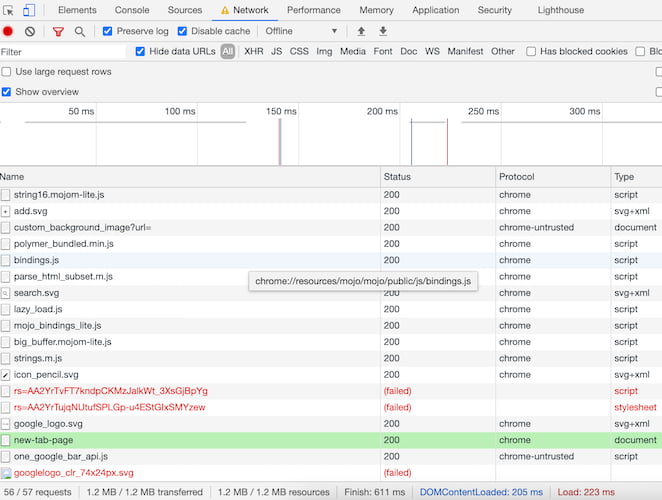Import HAR file with upload arrow
This screenshot has width=662, height=500.
pyautogui.click(x=361, y=31)
